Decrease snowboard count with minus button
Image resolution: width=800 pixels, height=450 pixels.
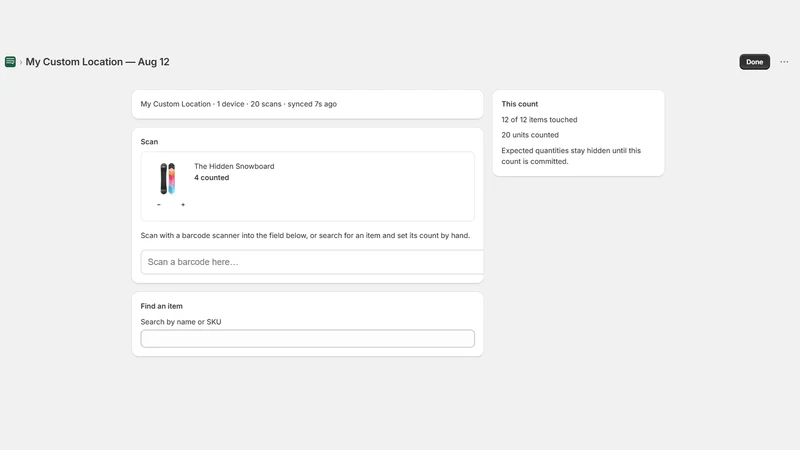[159, 205]
